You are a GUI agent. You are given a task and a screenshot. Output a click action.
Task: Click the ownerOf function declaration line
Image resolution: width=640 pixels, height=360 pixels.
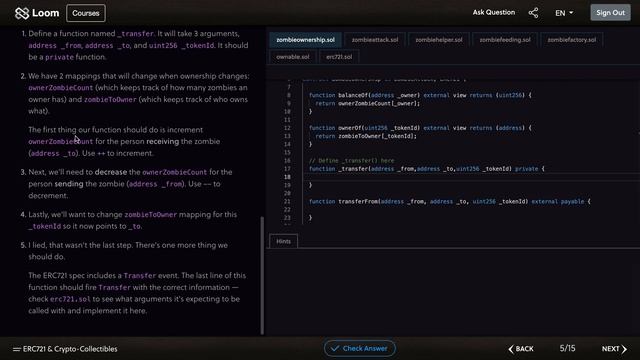(x=420, y=128)
